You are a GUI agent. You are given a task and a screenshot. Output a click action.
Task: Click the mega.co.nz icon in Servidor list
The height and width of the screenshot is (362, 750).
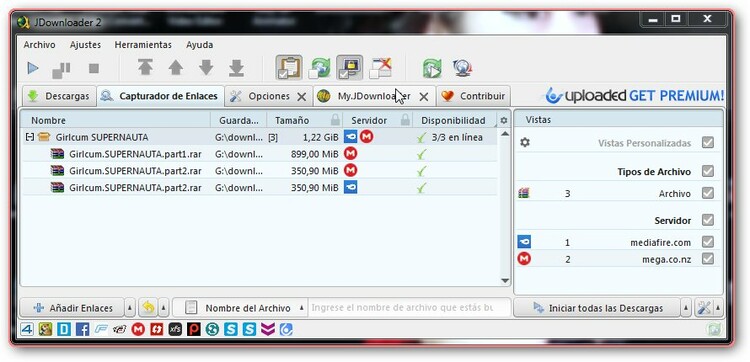[524, 259]
